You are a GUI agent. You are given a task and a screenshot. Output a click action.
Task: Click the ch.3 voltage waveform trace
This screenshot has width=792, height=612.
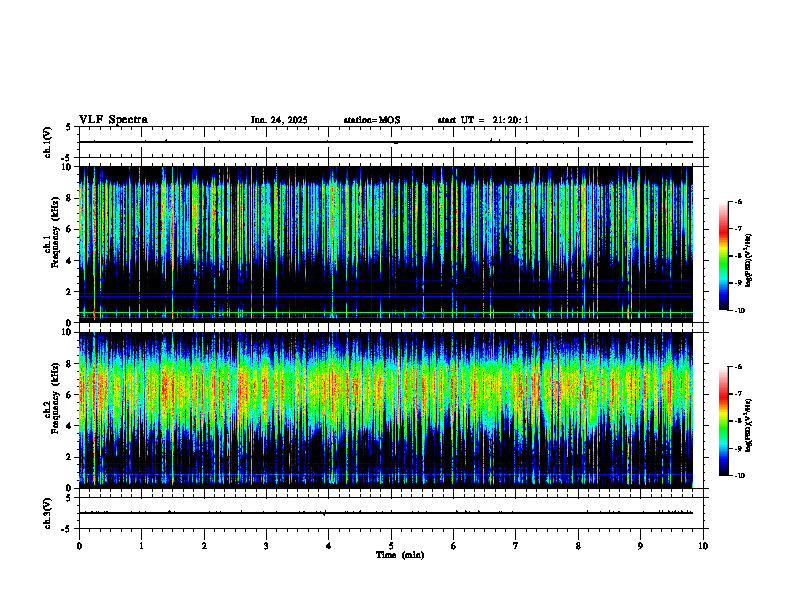click(x=386, y=513)
